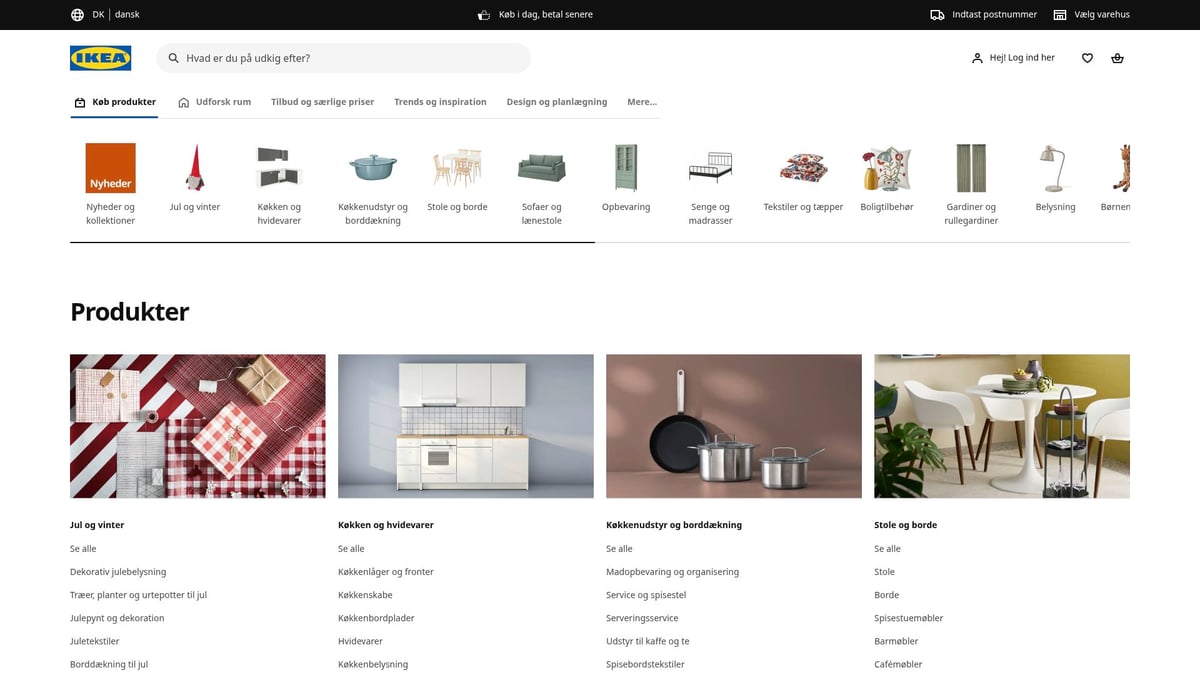
Task: Open Se alle under Køkken og hvidevarer
Action: coord(351,548)
